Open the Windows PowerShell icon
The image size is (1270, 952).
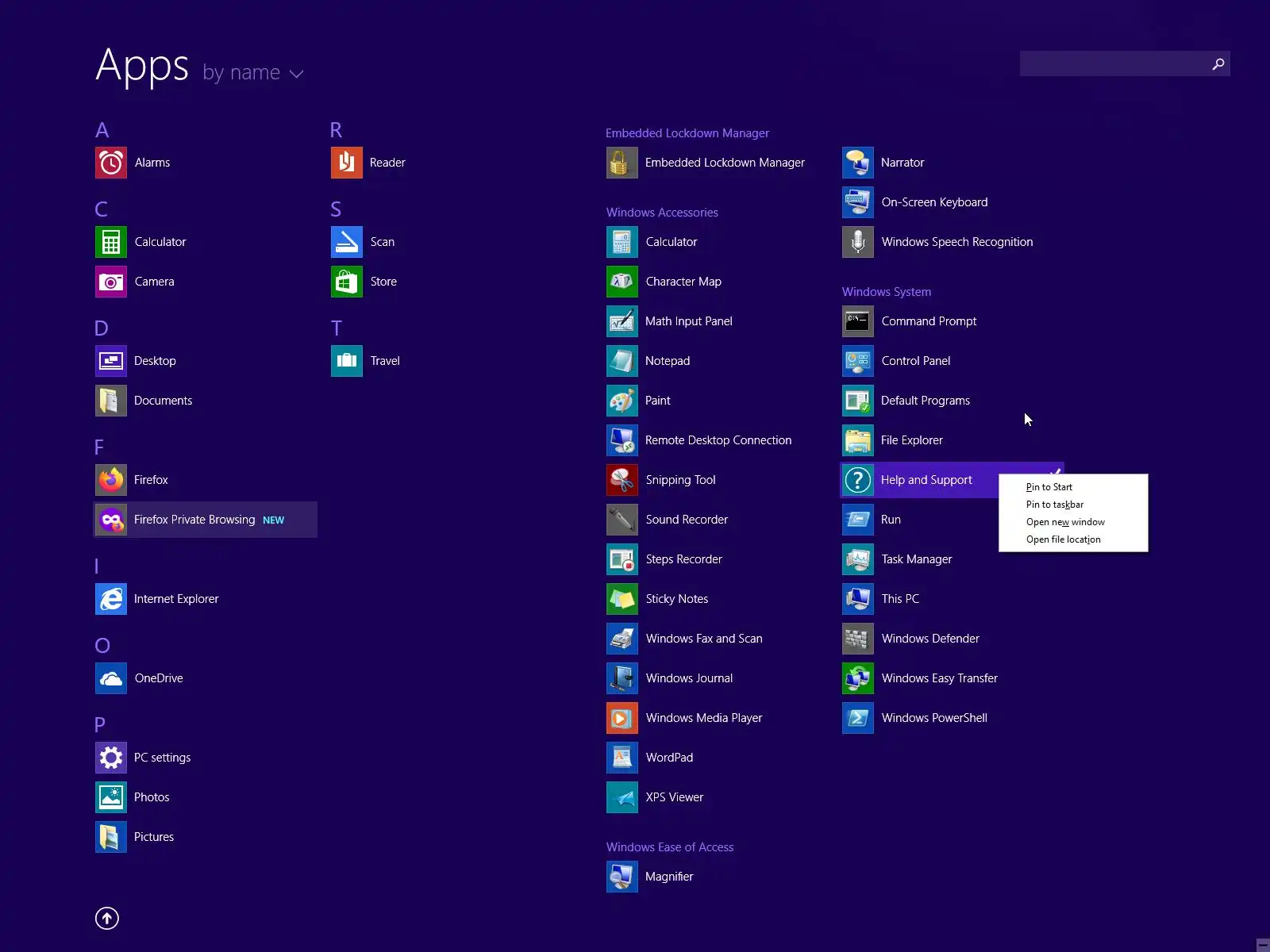pos(858,718)
